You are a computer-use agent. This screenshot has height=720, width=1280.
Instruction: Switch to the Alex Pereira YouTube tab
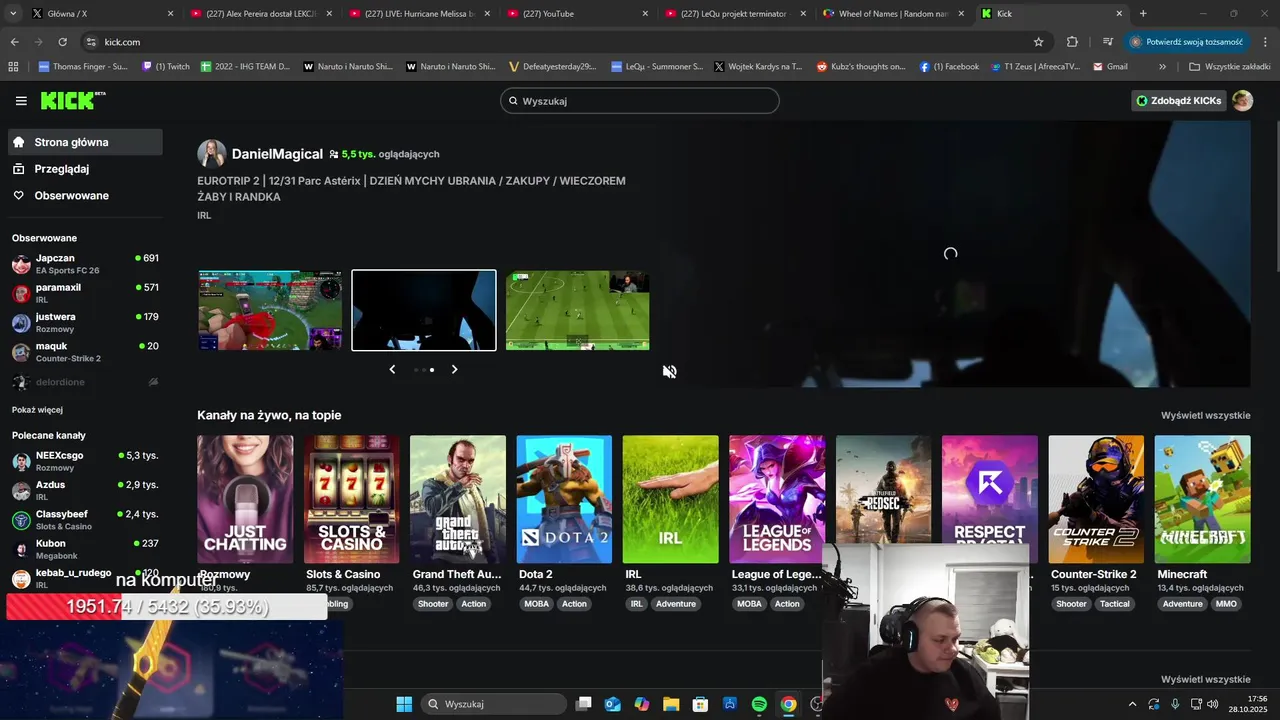261,14
